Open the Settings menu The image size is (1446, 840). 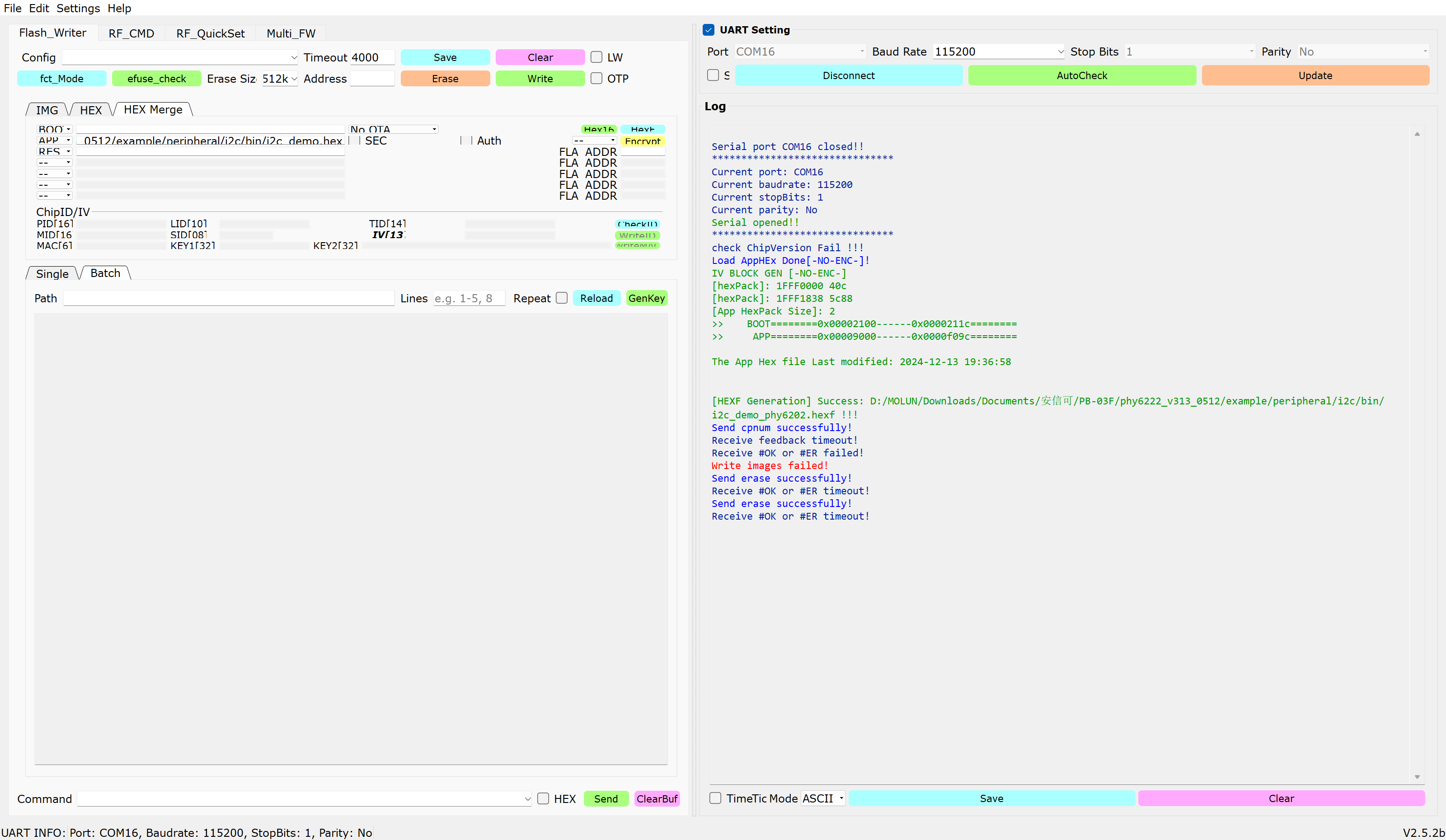point(78,8)
